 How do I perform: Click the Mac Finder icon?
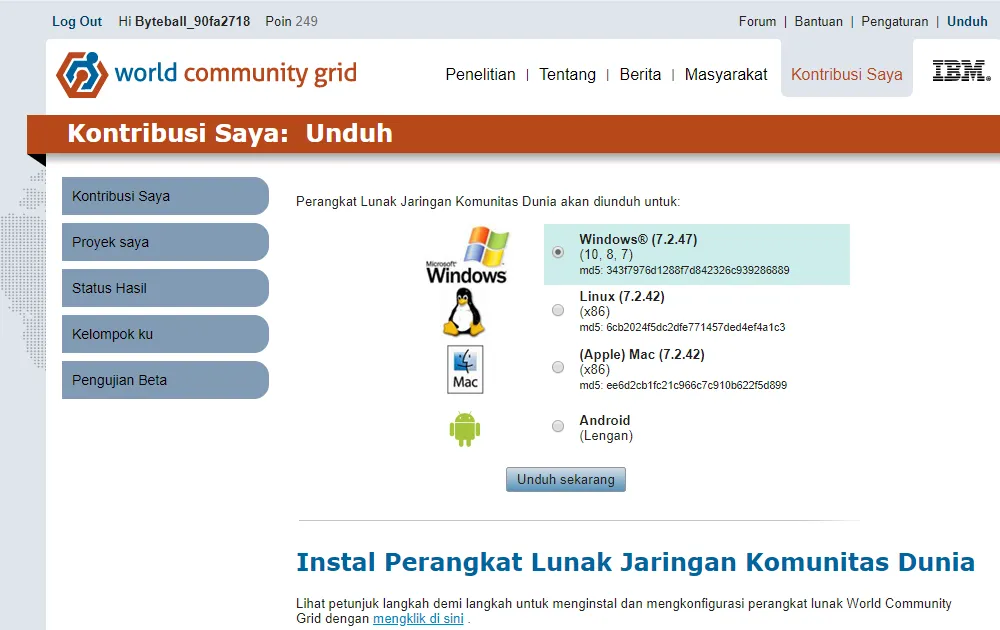(x=465, y=369)
